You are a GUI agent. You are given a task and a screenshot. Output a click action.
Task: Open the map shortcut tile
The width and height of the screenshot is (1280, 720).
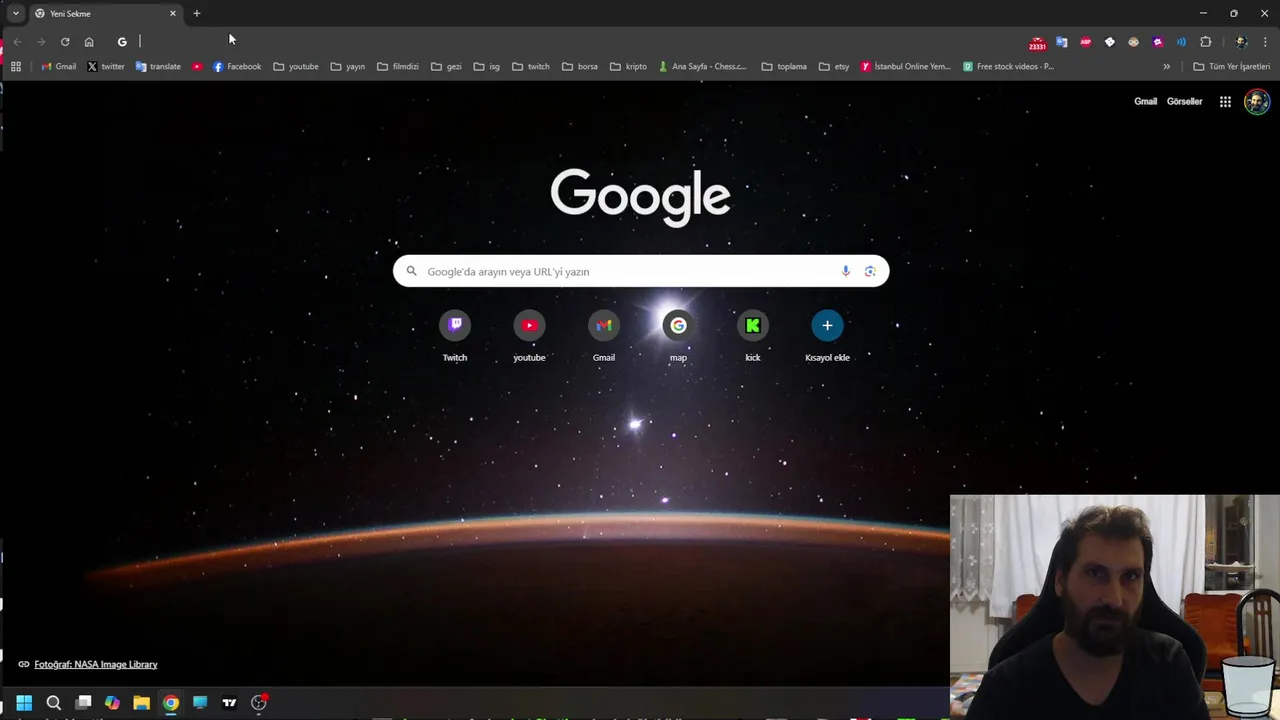click(x=678, y=336)
